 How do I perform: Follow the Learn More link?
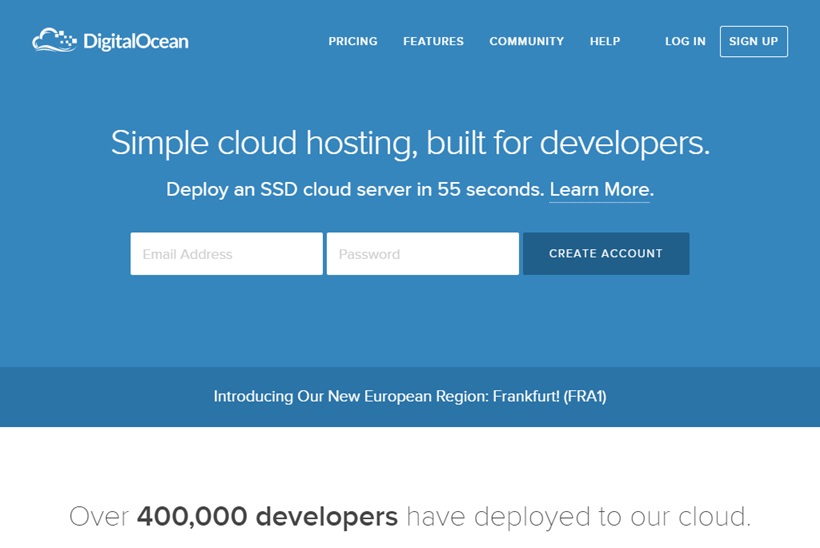[600, 189]
